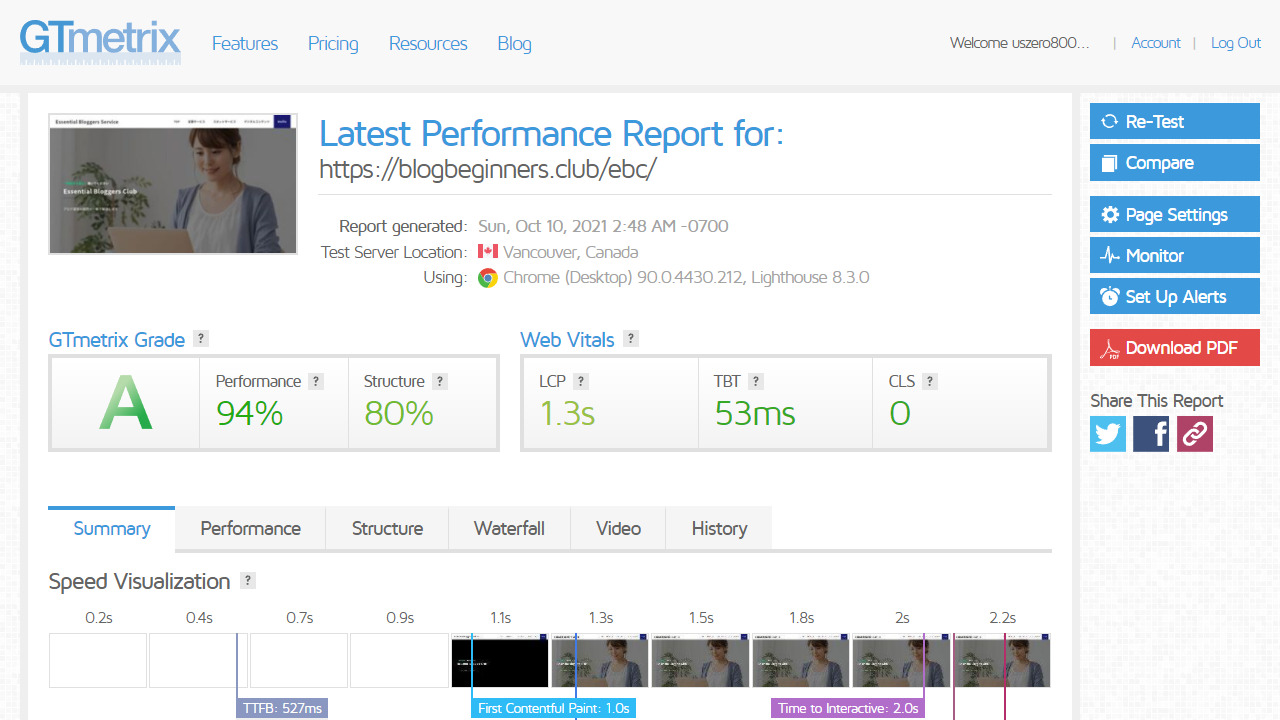The width and height of the screenshot is (1280, 720).
Task: Click the 1.5s filmstrip frame
Action: coord(700,660)
